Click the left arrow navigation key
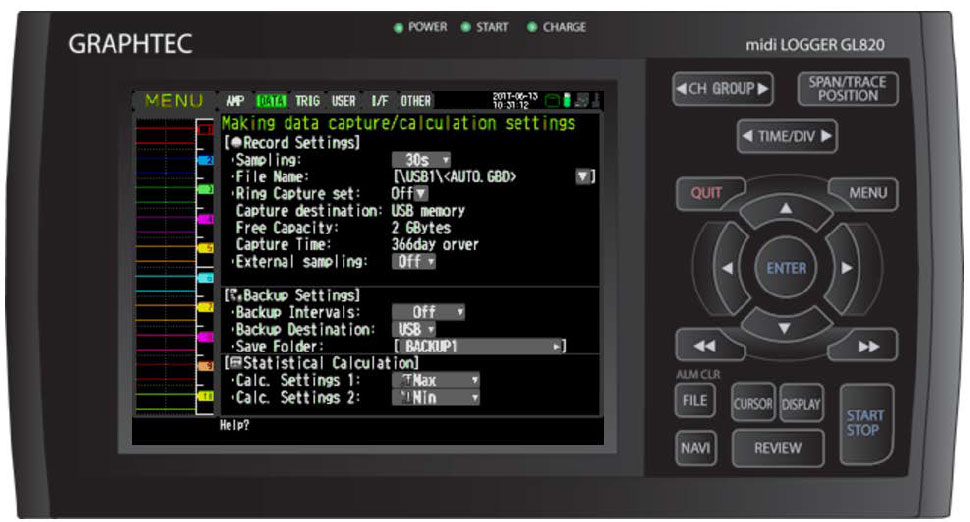The width and height of the screenshot is (970, 522). (729, 268)
